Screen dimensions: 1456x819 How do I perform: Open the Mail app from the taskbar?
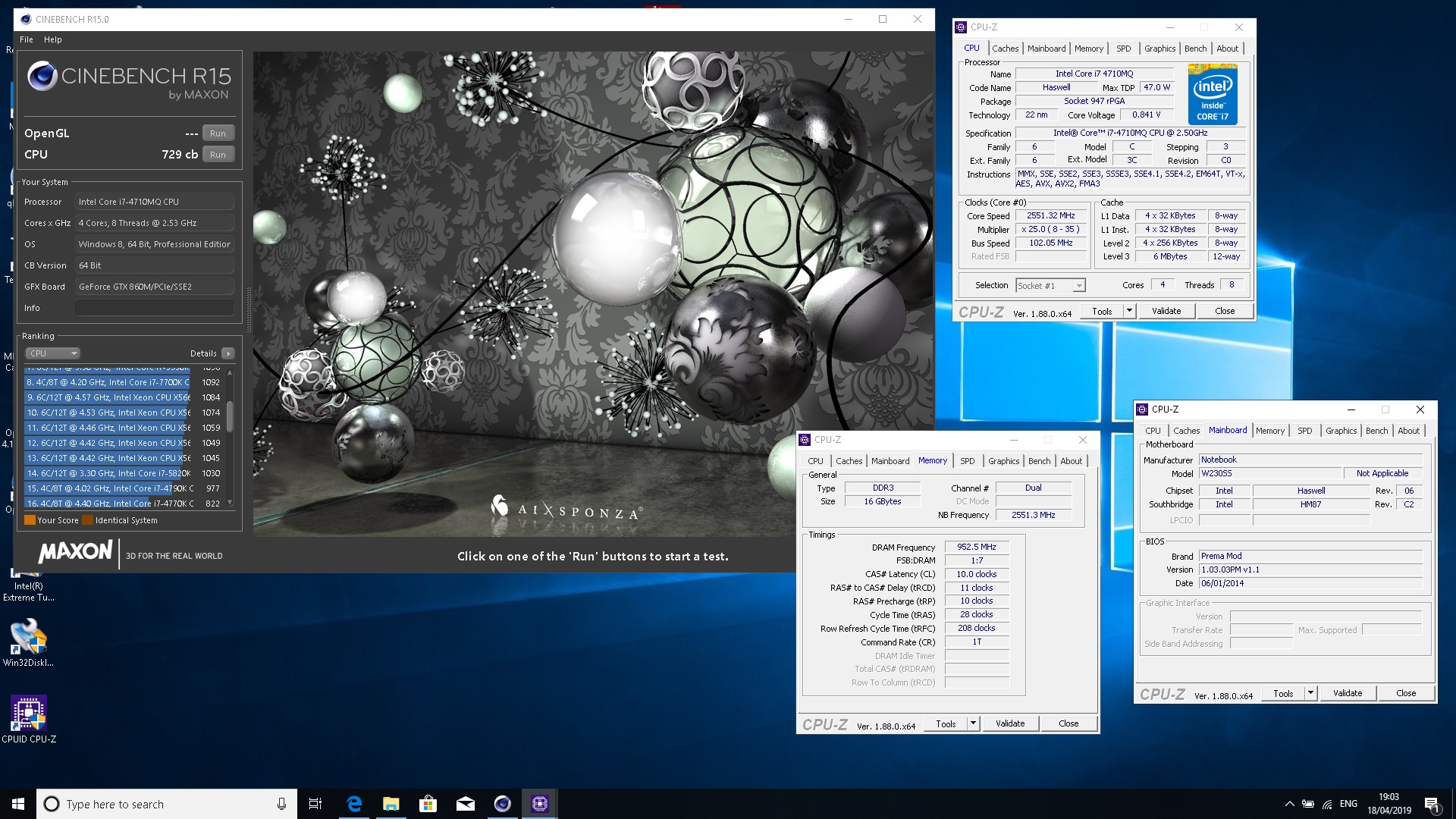click(465, 804)
